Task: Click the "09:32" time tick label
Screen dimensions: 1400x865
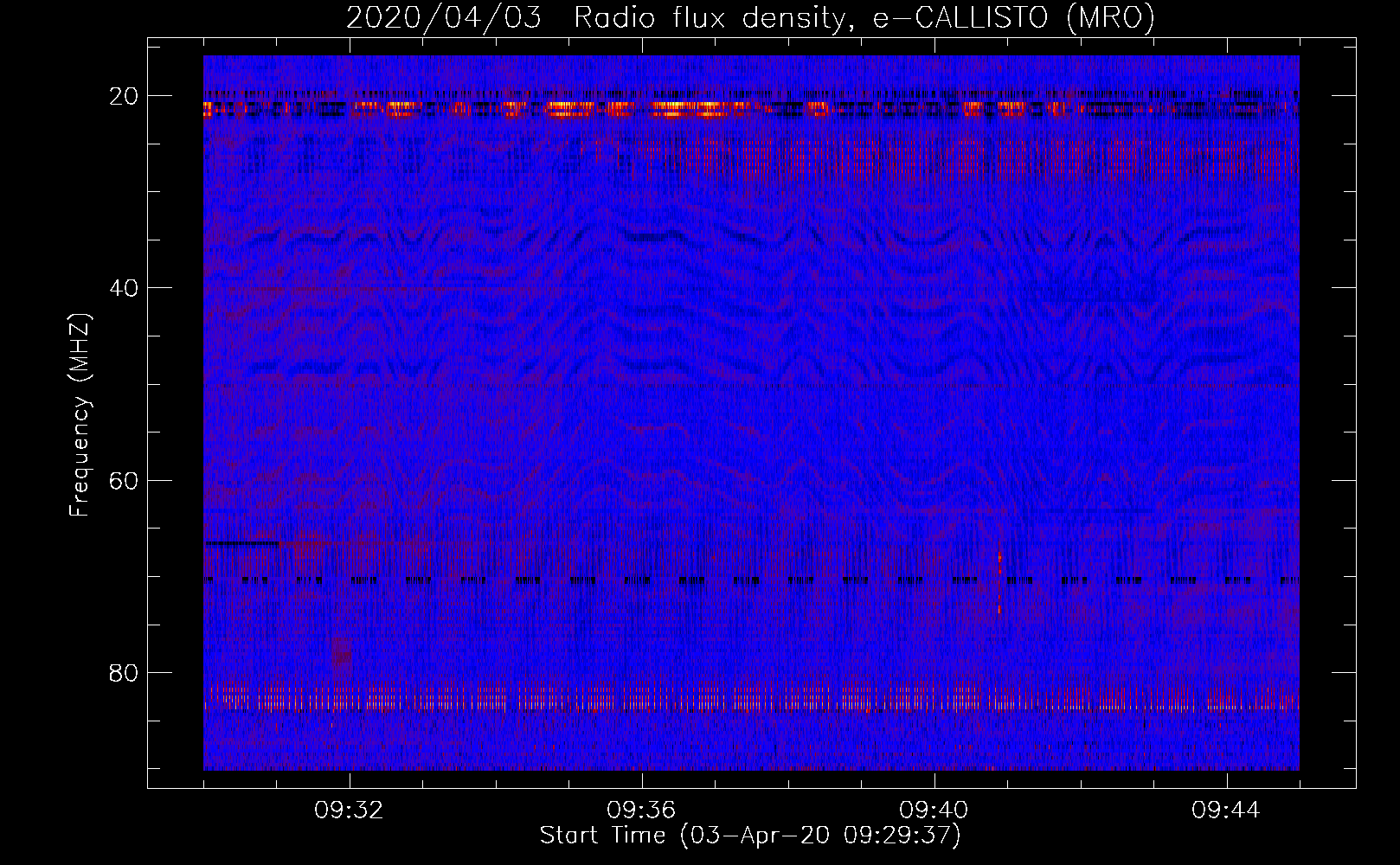Action: (x=350, y=811)
